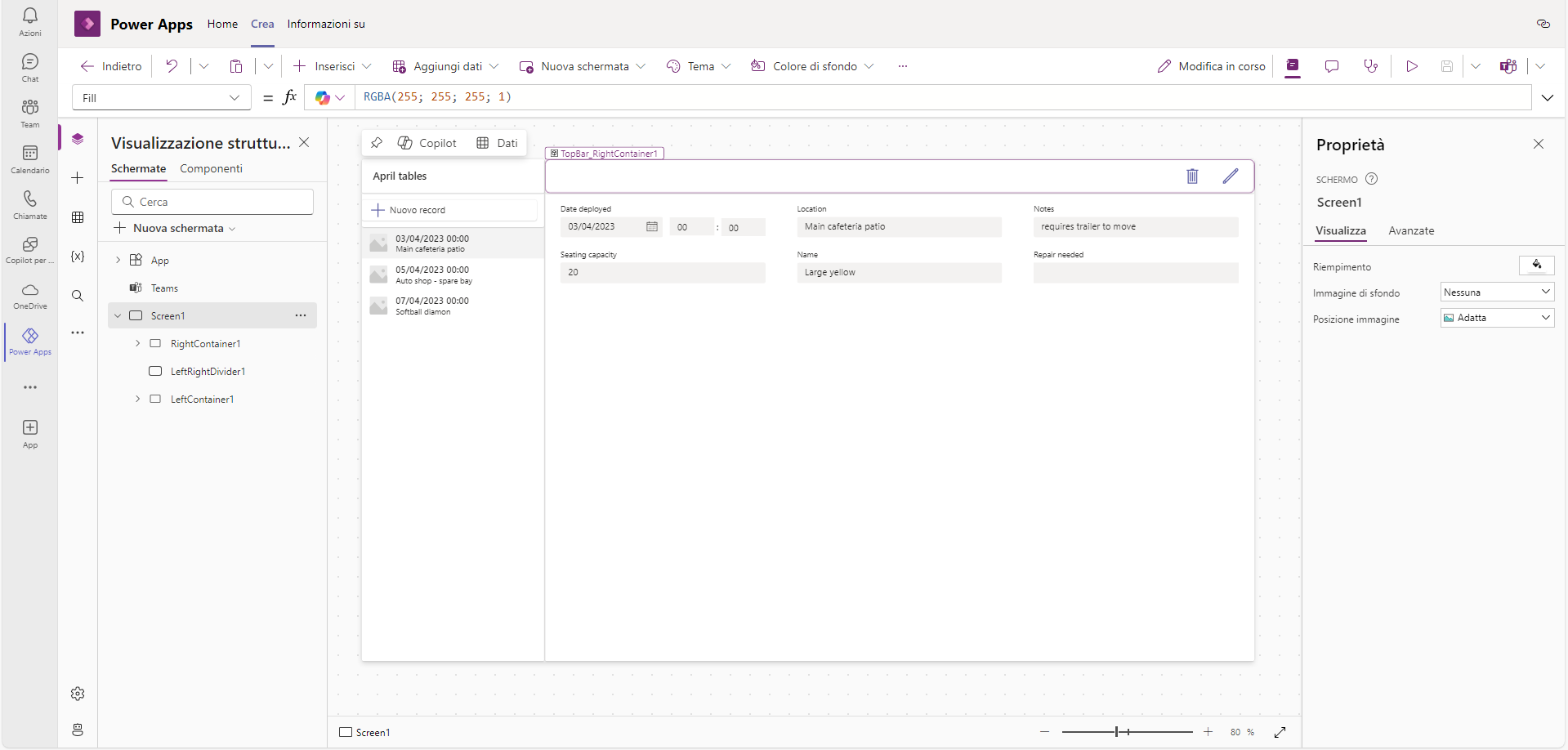The image size is (1568, 750).
Task: Click the paste clipboard icon
Action: click(x=236, y=66)
